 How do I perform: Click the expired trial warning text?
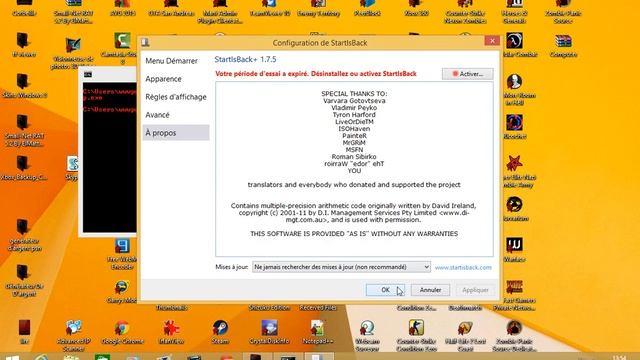316,74
